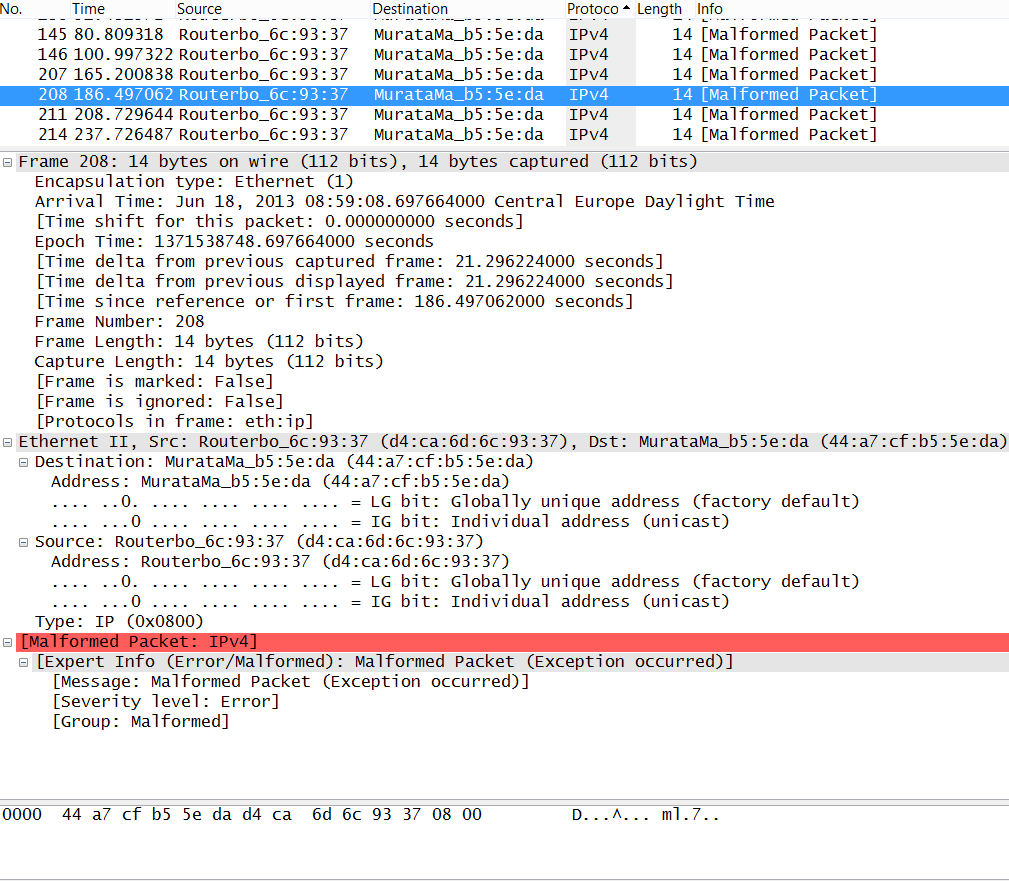Select Source Address Routerbo line
This screenshot has height=881, width=1009.
pyautogui.click(x=281, y=562)
